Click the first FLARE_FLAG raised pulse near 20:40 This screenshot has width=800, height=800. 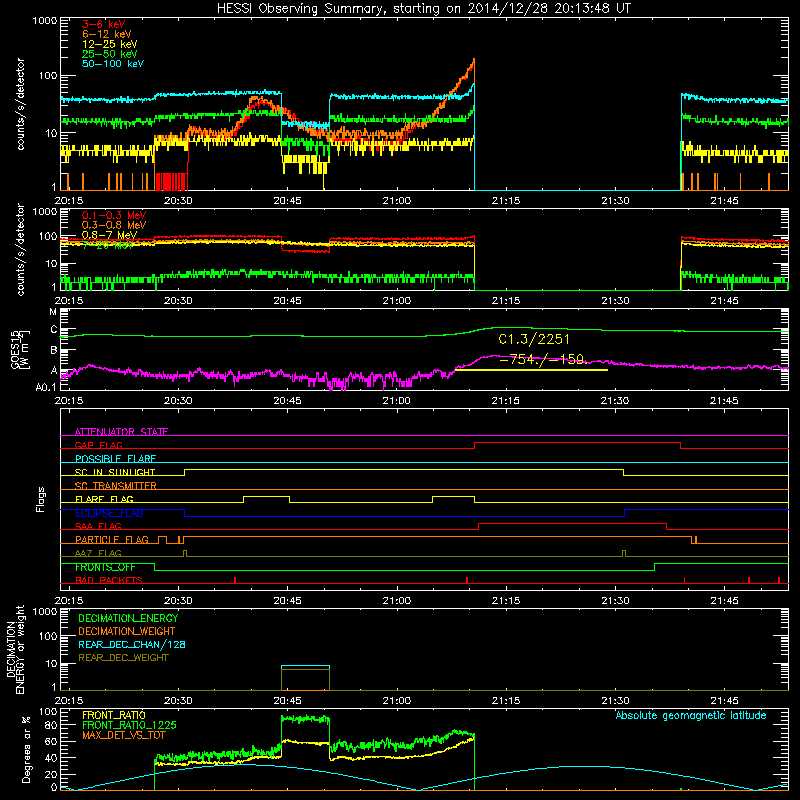266,496
